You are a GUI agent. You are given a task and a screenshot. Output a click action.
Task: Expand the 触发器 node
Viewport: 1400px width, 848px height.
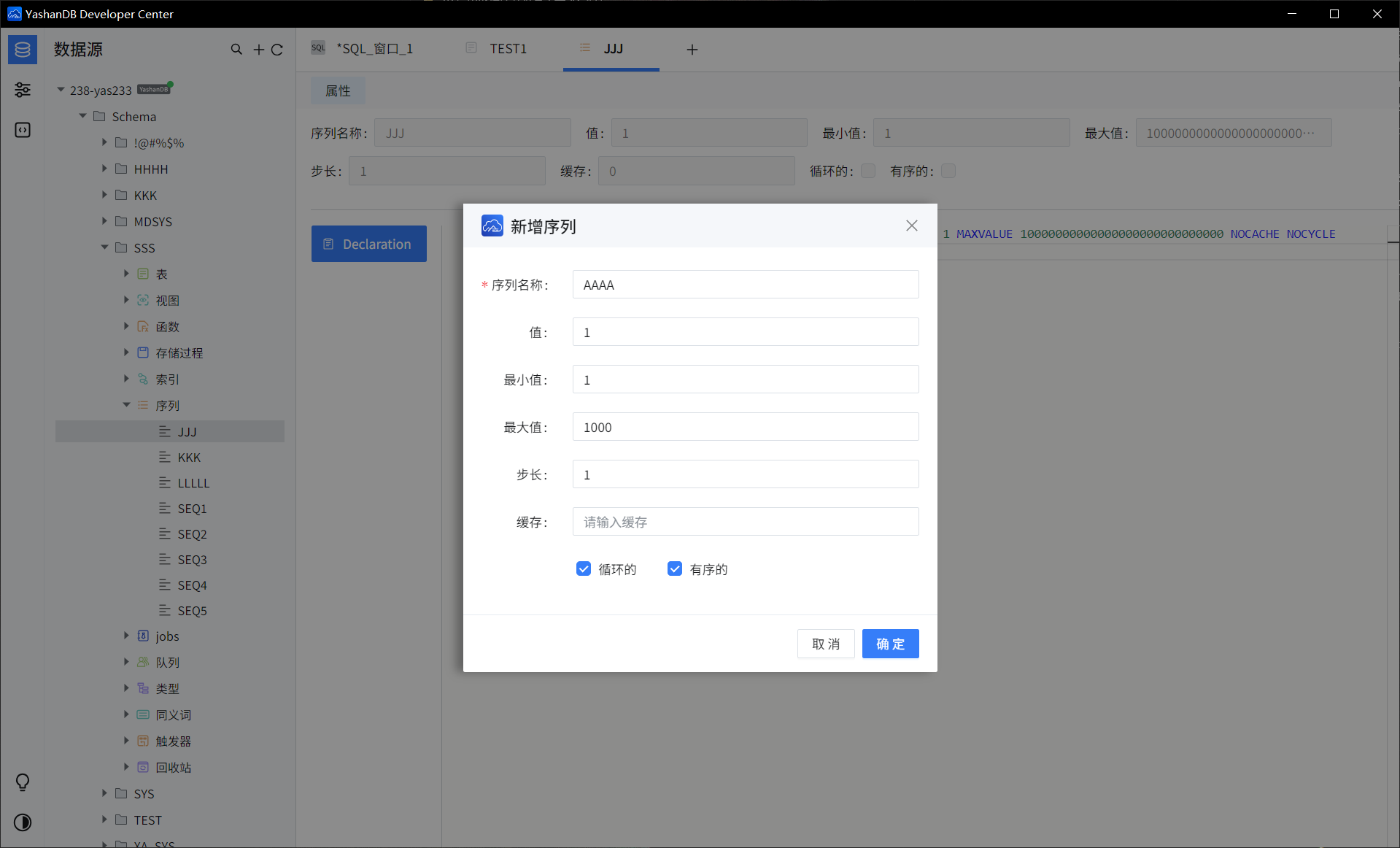coord(126,741)
